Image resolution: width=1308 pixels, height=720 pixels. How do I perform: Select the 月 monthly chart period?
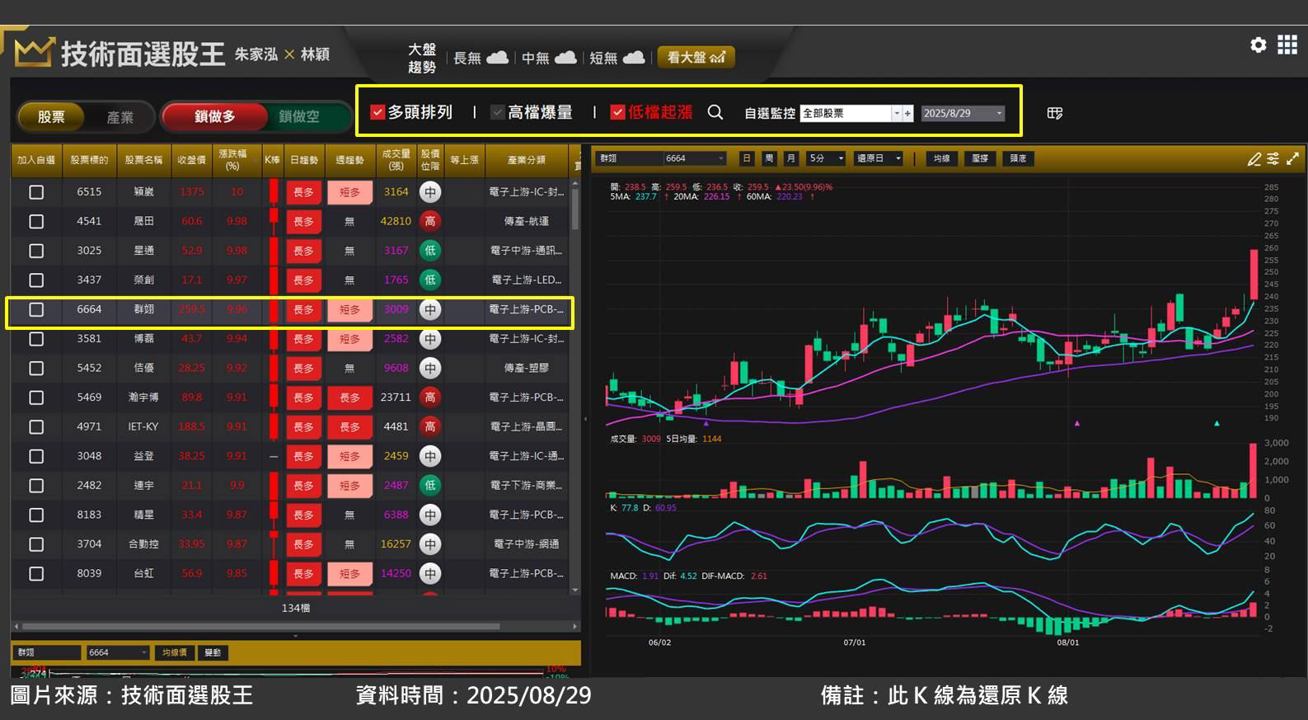point(790,158)
